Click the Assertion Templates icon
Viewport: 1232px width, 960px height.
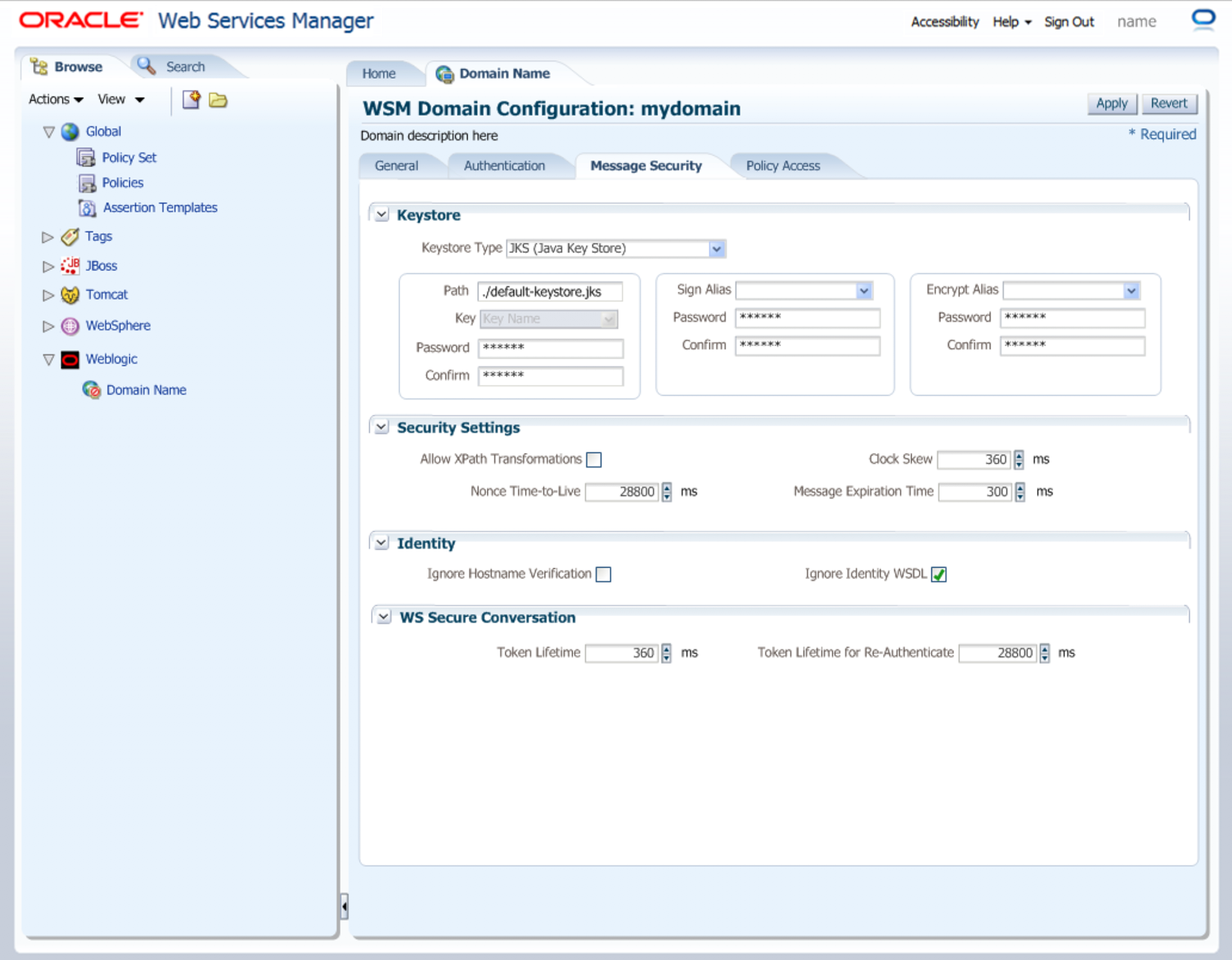coord(87,208)
